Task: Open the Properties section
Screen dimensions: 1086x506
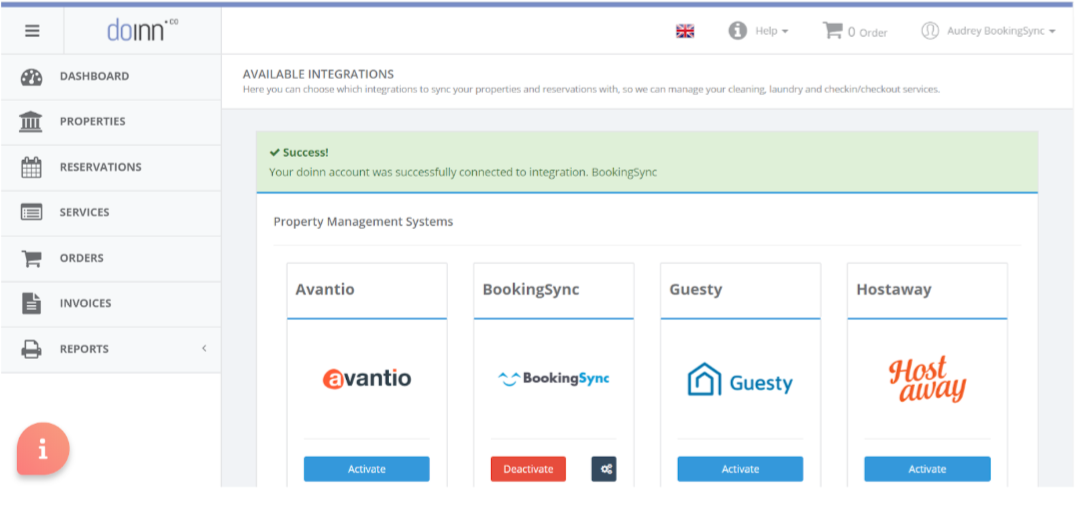Action: coord(93,121)
